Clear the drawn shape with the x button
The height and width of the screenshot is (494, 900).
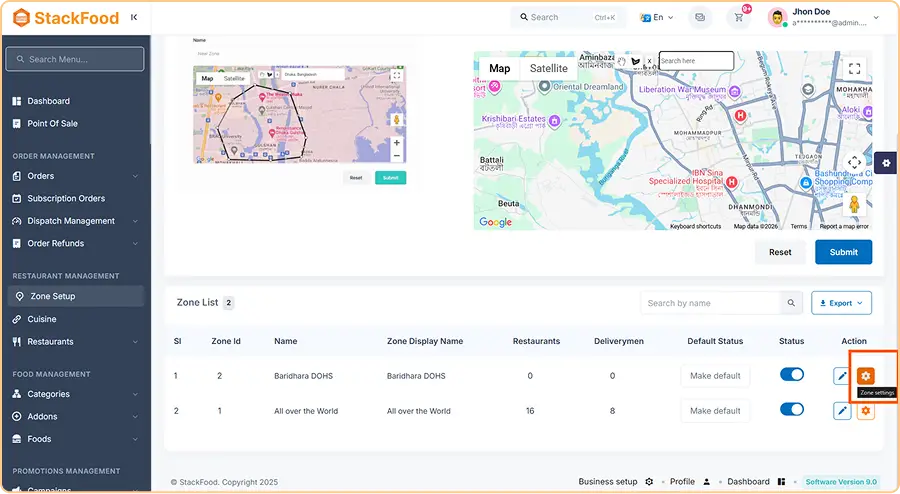tap(649, 61)
